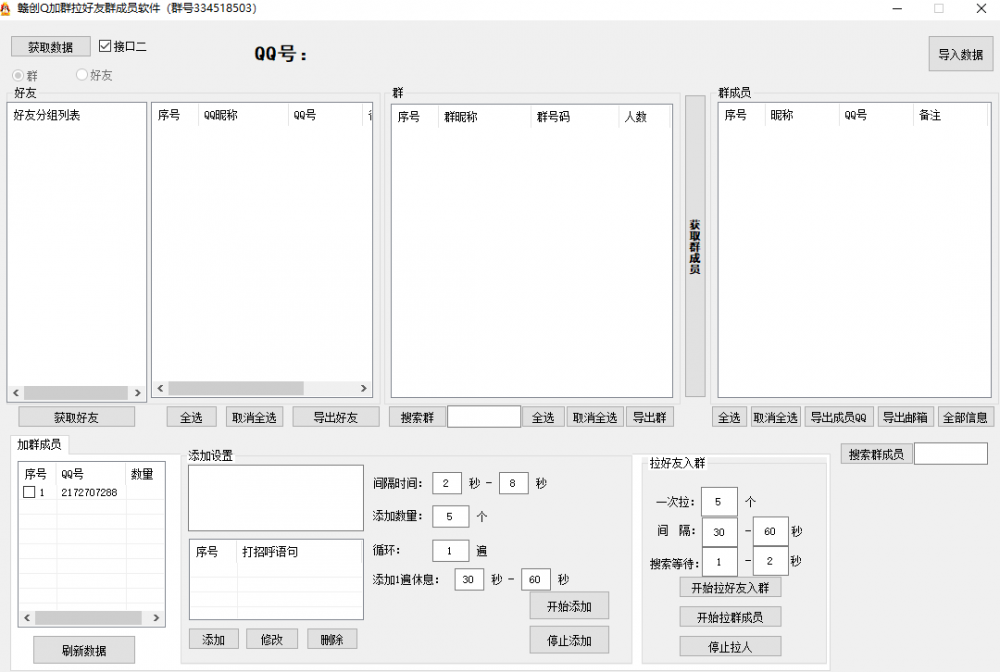Click right arrow of friends table scrollbar
This screenshot has width=1000, height=672.
(364, 388)
